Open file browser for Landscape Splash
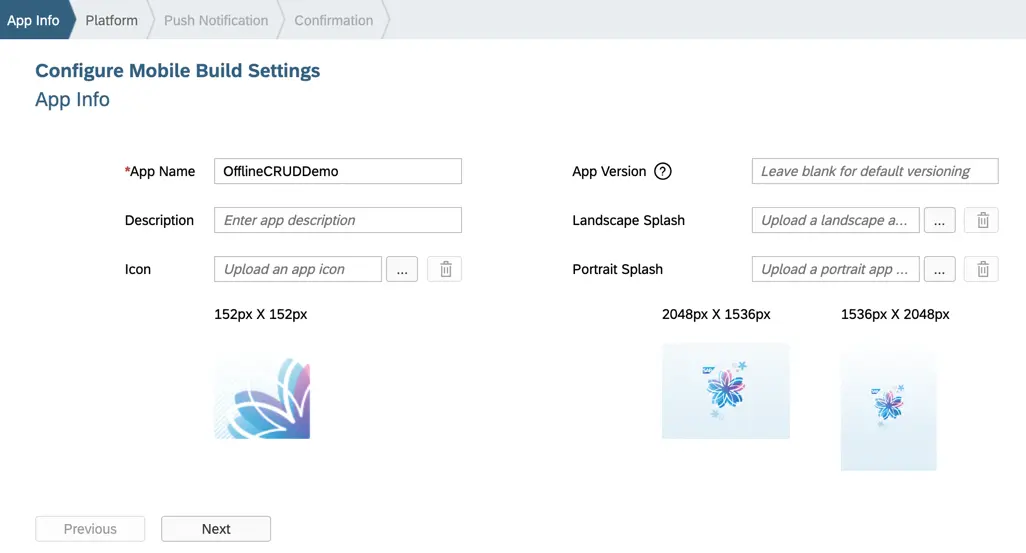1026x553 pixels. (x=939, y=220)
